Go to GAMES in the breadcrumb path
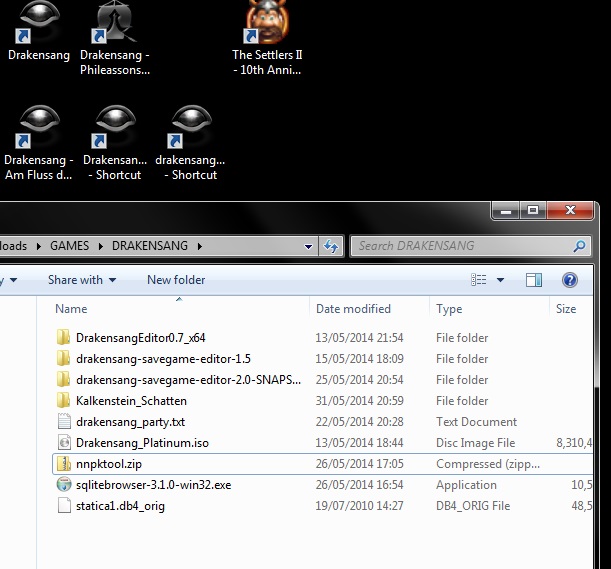This screenshot has width=611, height=569. [69, 246]
